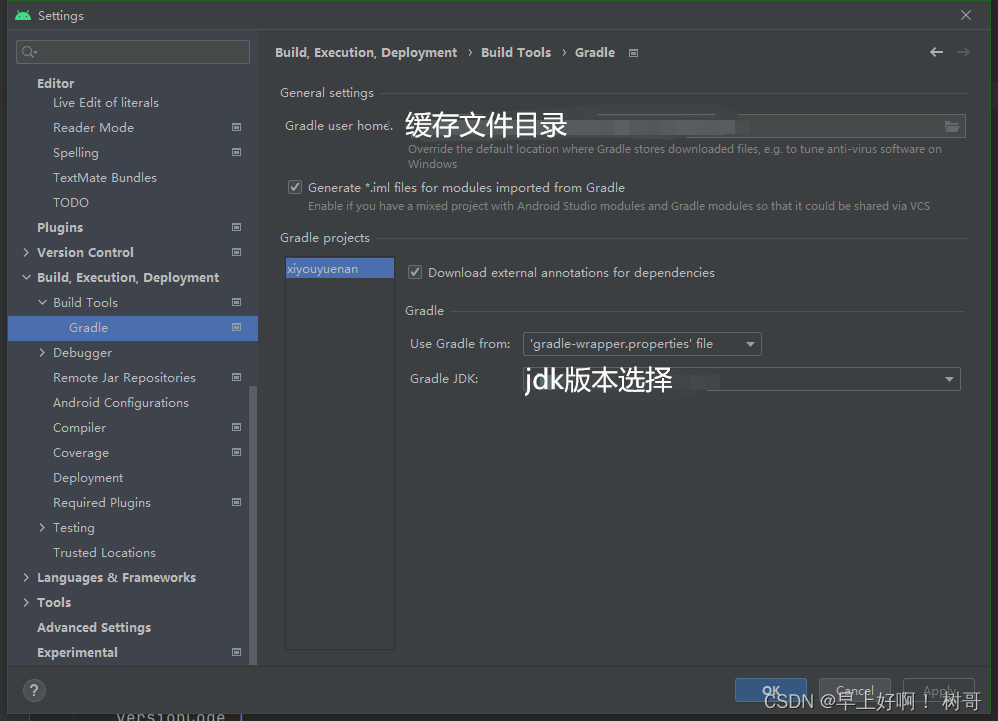Click the search magnifier icon in the settings search
The width and height of the screenshot is (998, 721).
coord(29,52)
